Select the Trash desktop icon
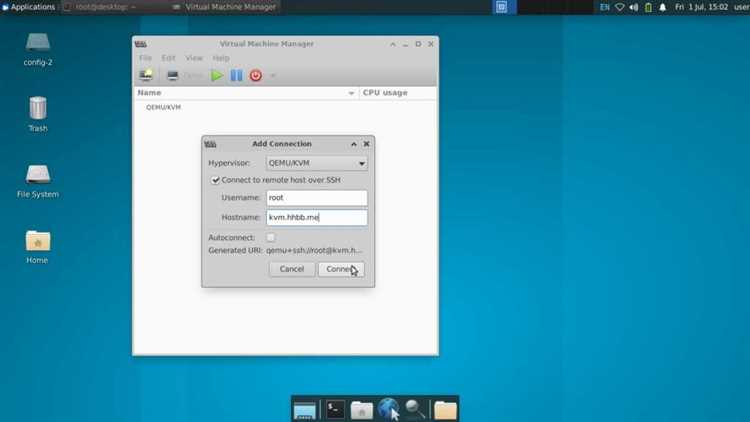 (38, 114)
